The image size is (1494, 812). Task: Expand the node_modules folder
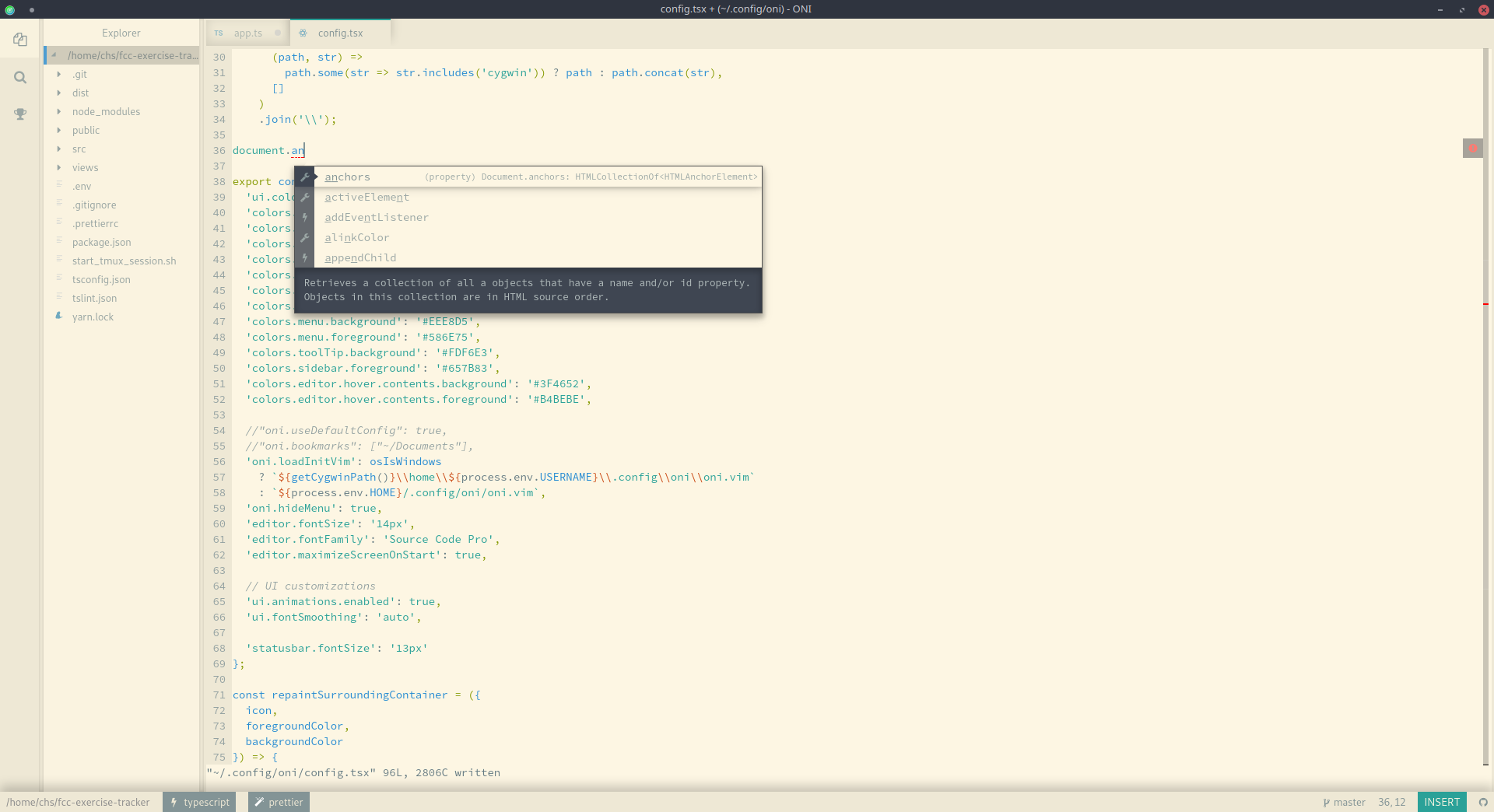[59, 111]
